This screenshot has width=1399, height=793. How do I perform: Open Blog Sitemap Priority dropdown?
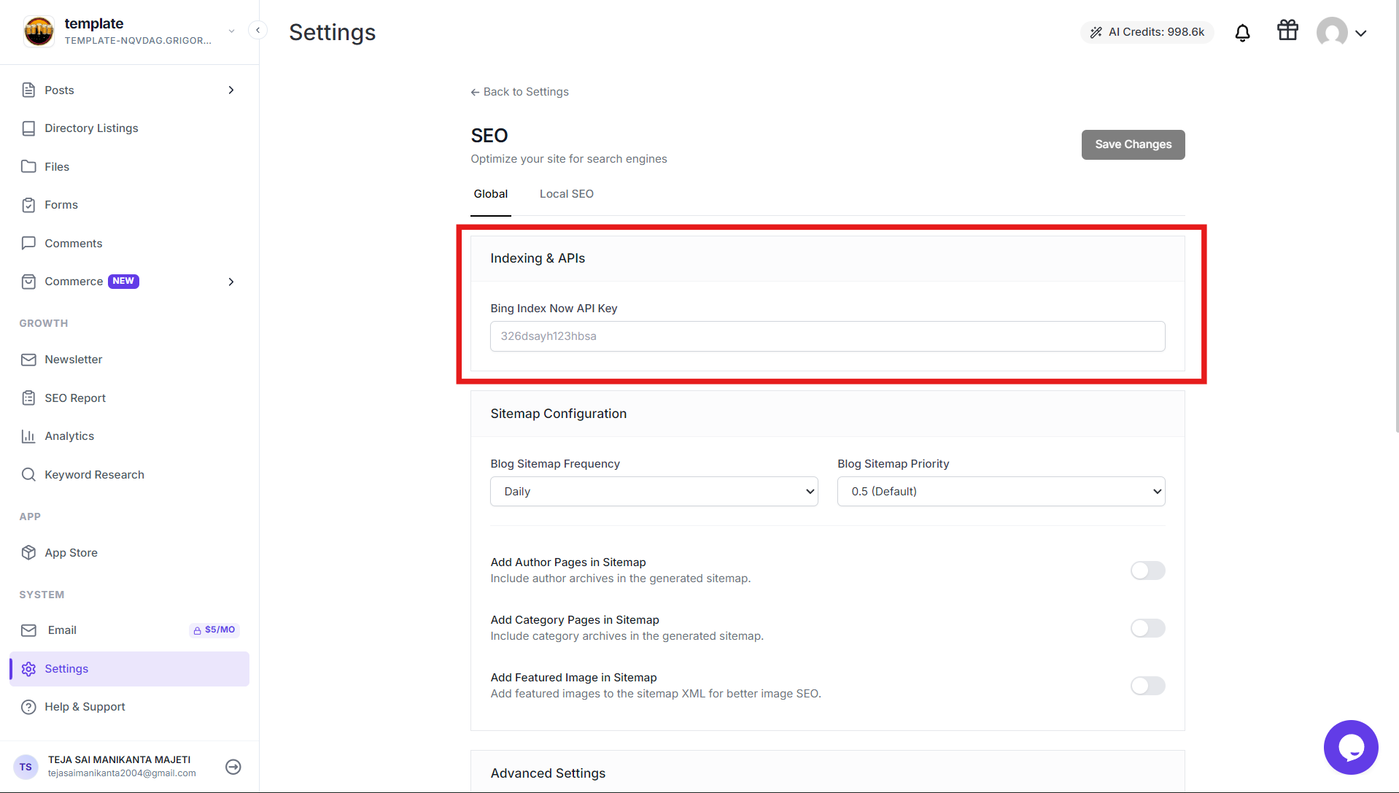pyautogui.click(x=1001, y=491)
